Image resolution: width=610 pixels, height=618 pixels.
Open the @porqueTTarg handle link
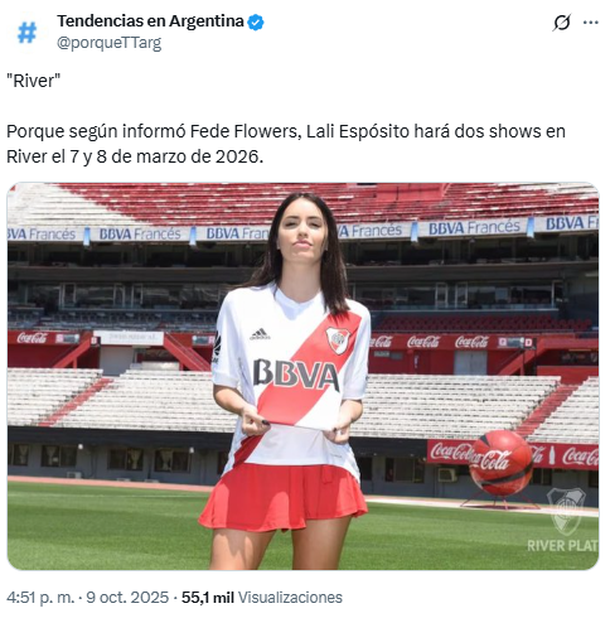tap(109, 43)
